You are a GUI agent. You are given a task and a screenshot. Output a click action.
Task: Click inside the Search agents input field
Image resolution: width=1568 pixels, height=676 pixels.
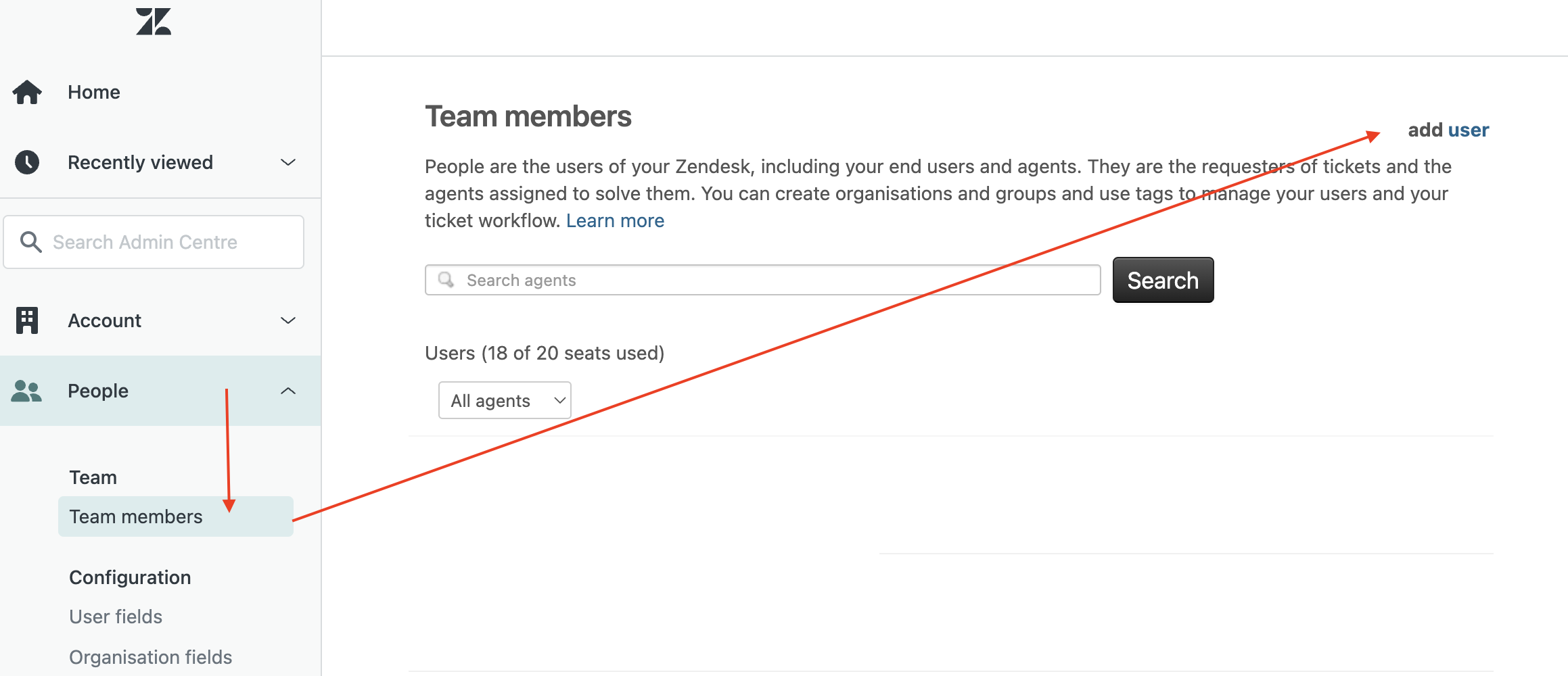point(744,279)
